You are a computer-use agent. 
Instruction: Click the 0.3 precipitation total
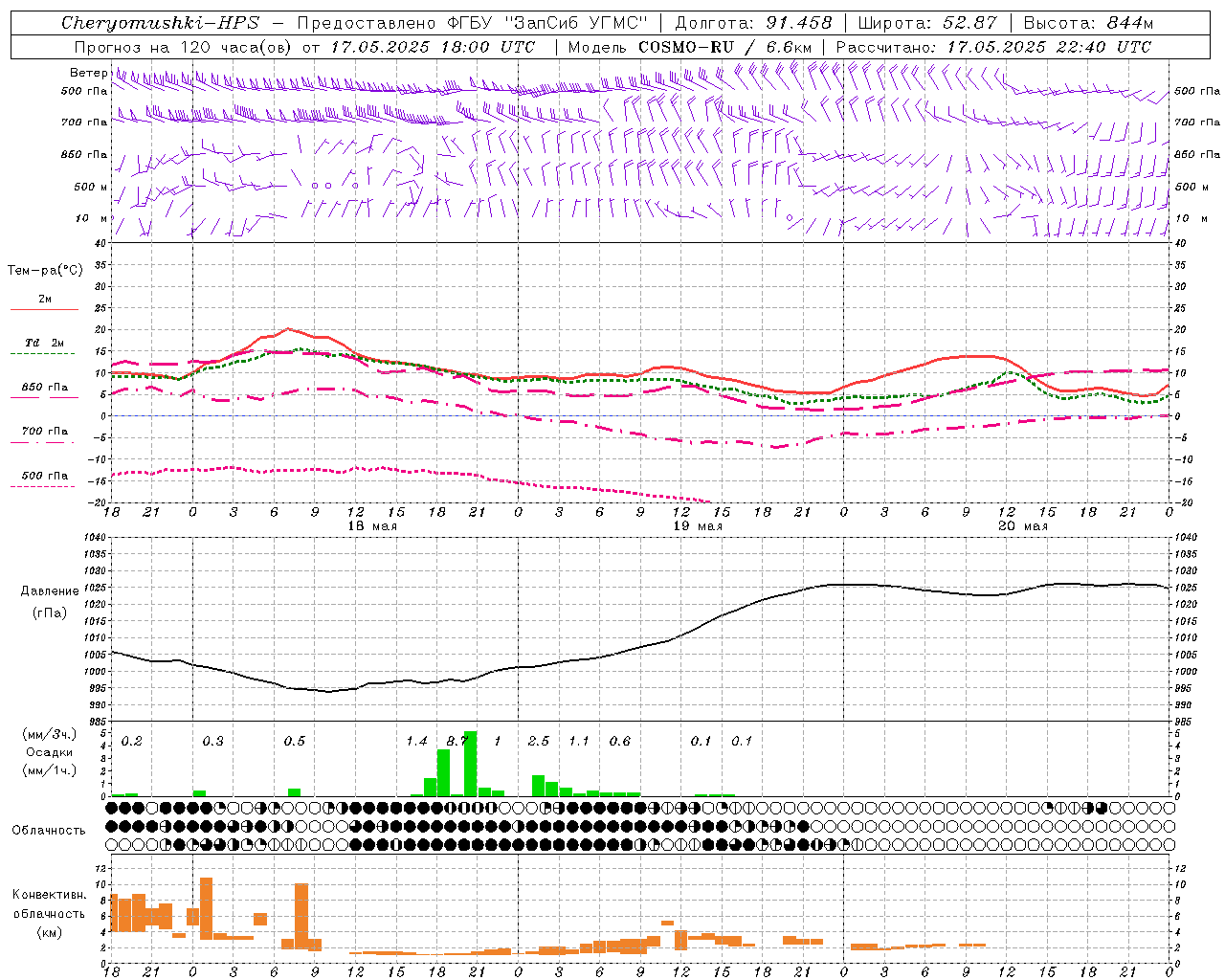(x=213, y=742)
